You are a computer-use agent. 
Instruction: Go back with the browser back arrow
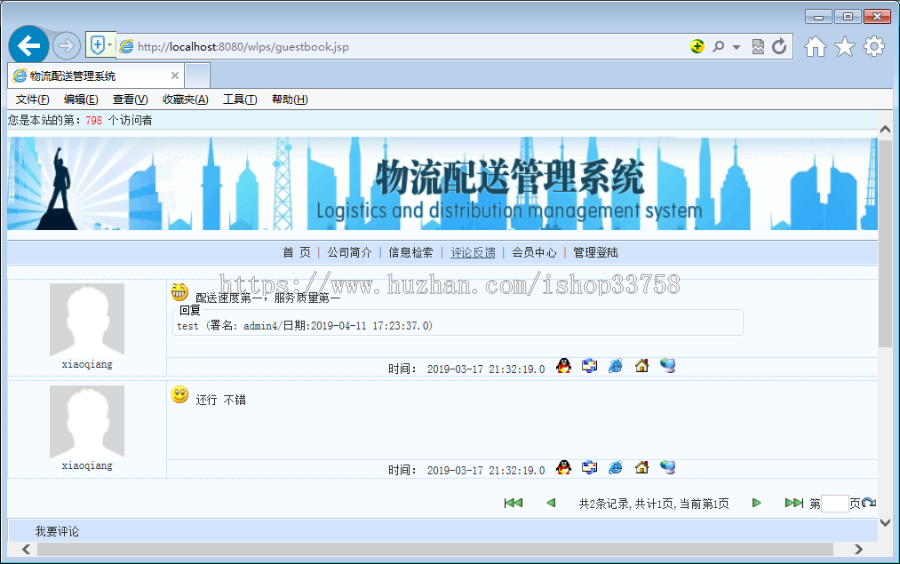[x=29, y=45]
